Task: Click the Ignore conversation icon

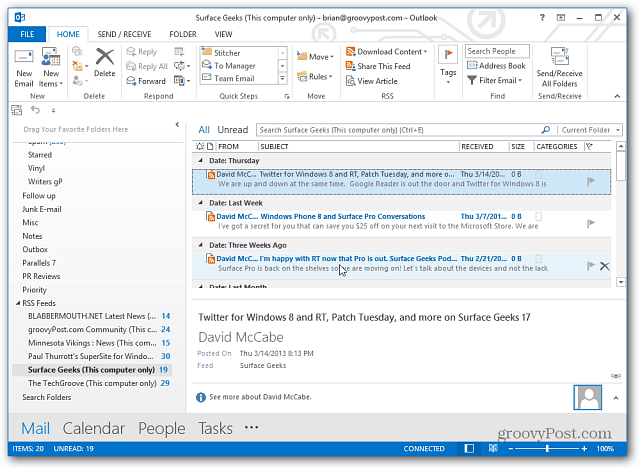Action: 77,51
